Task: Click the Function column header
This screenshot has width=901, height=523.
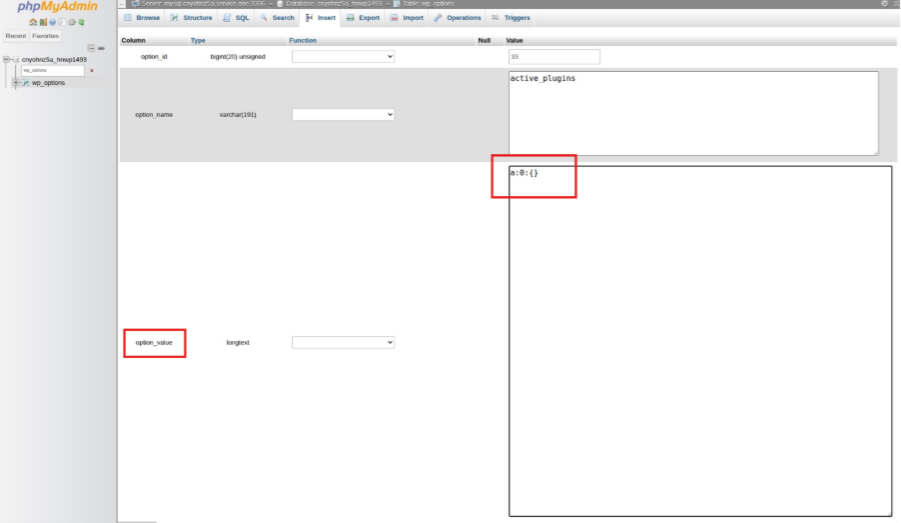Action: point(303,40)
